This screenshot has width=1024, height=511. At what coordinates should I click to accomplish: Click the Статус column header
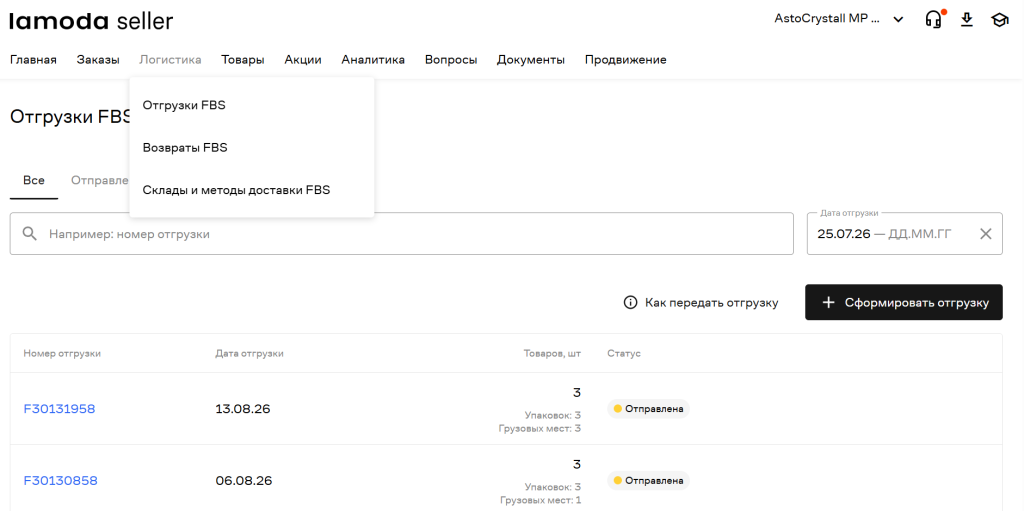click(x=624, y=354)
